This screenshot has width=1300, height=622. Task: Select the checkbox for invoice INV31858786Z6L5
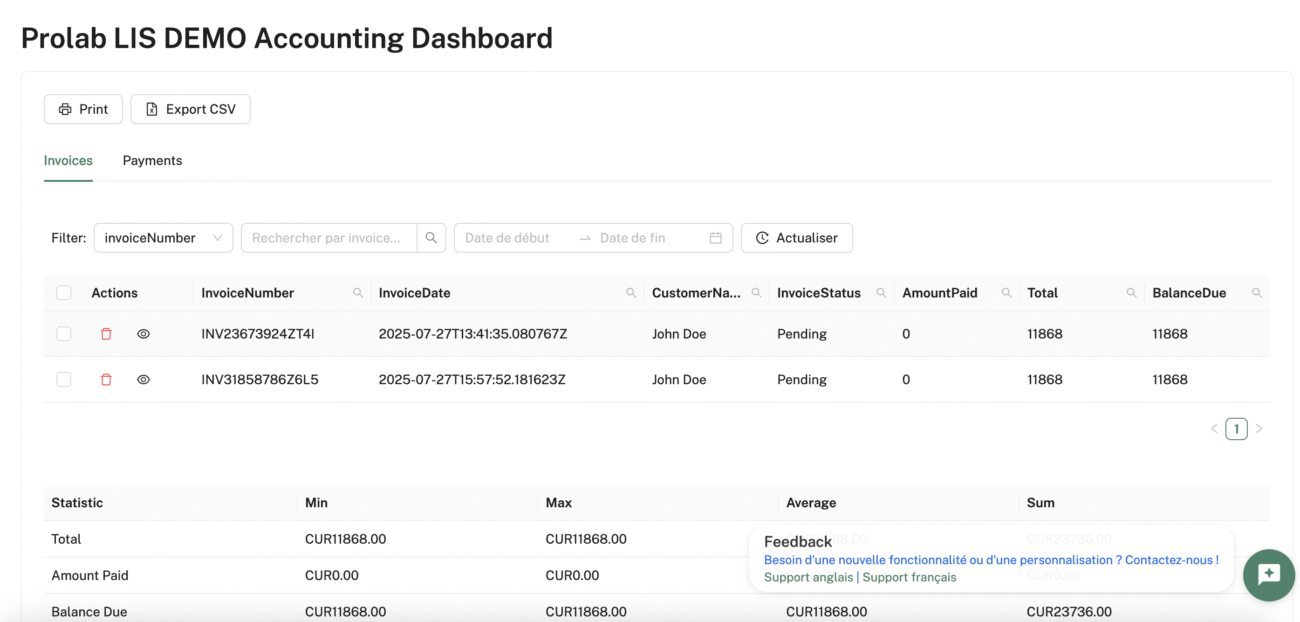[64, 380]
